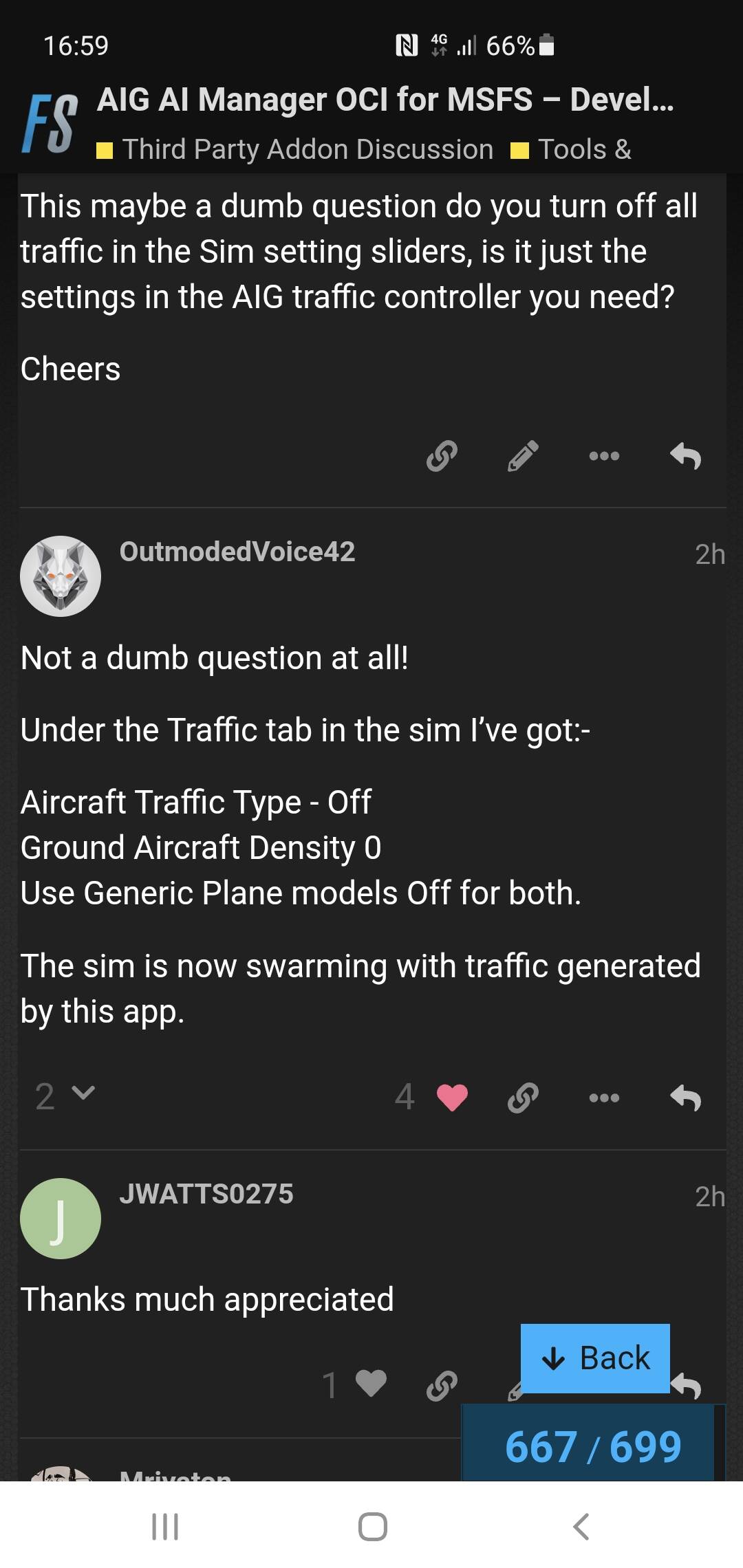Unlike OutmodedVoice42's post via the pink heart
This screenshot has height=1568, width=743.
pyautogui.click(x=452, y=1097)
